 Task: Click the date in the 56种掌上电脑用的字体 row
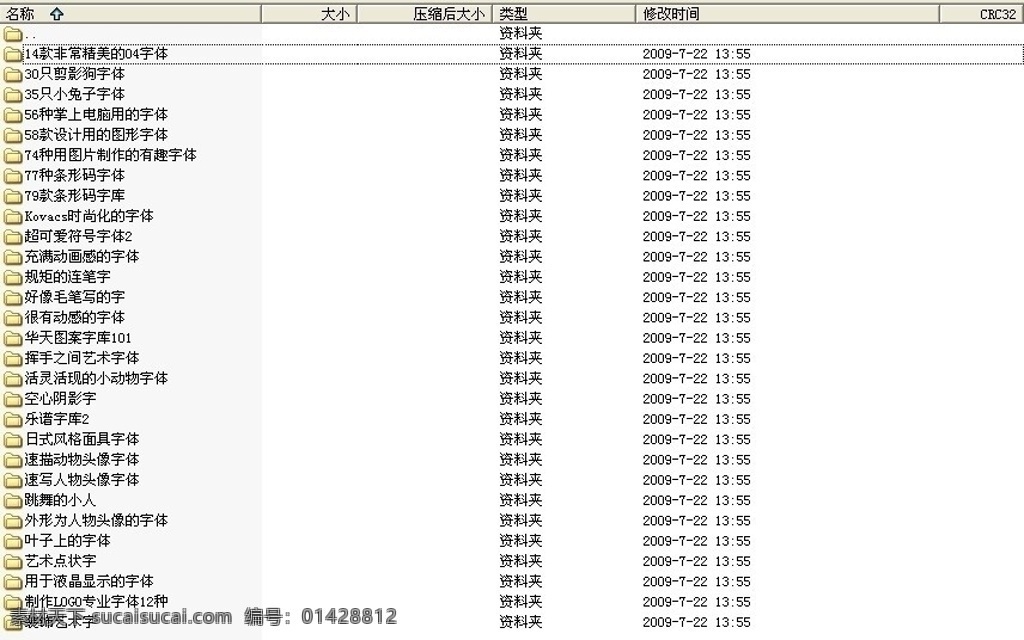[x=696, y=115]
